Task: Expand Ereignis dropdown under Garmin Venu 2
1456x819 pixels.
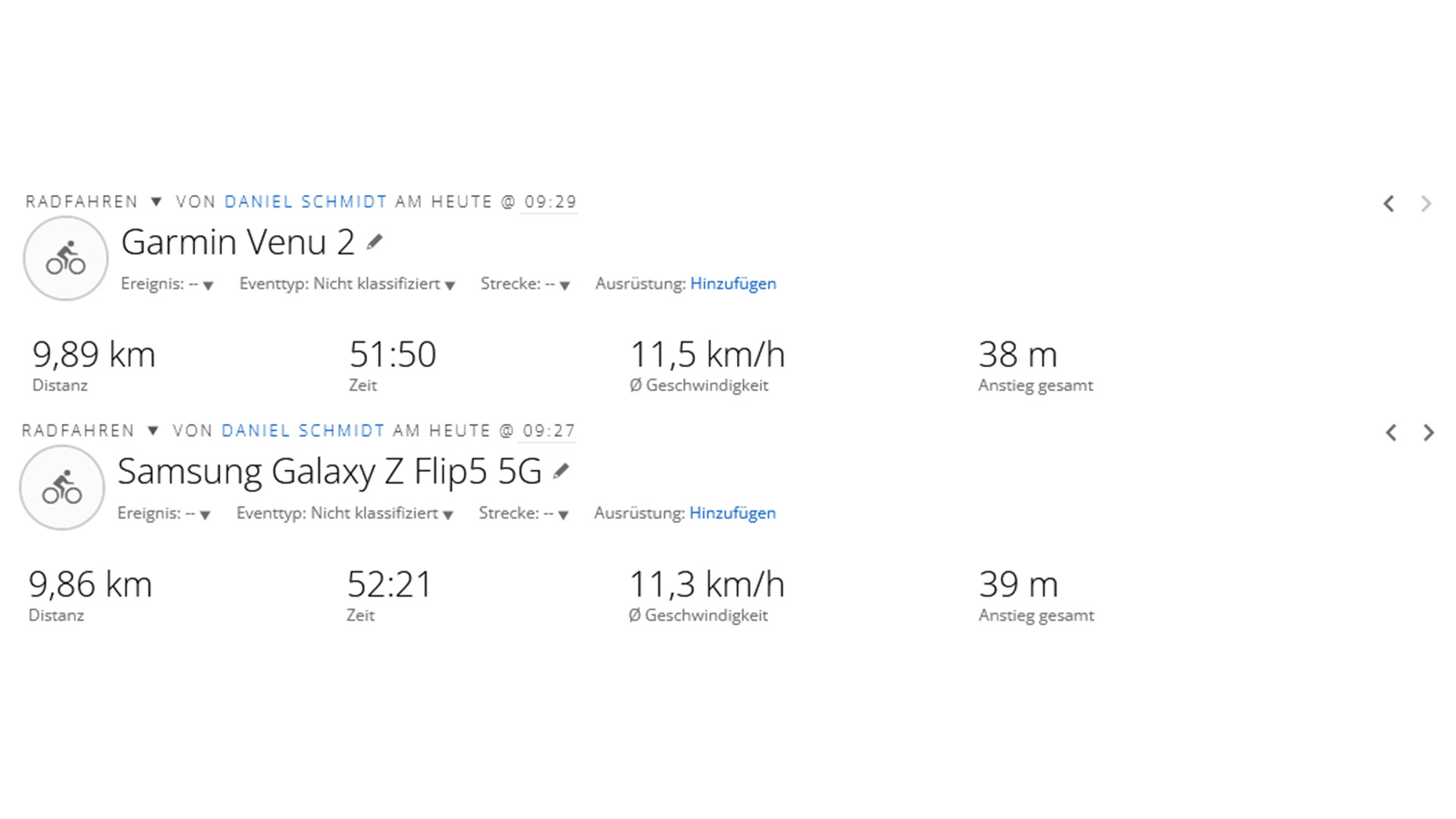Action: pyautogui.click(x=208, y=285)
